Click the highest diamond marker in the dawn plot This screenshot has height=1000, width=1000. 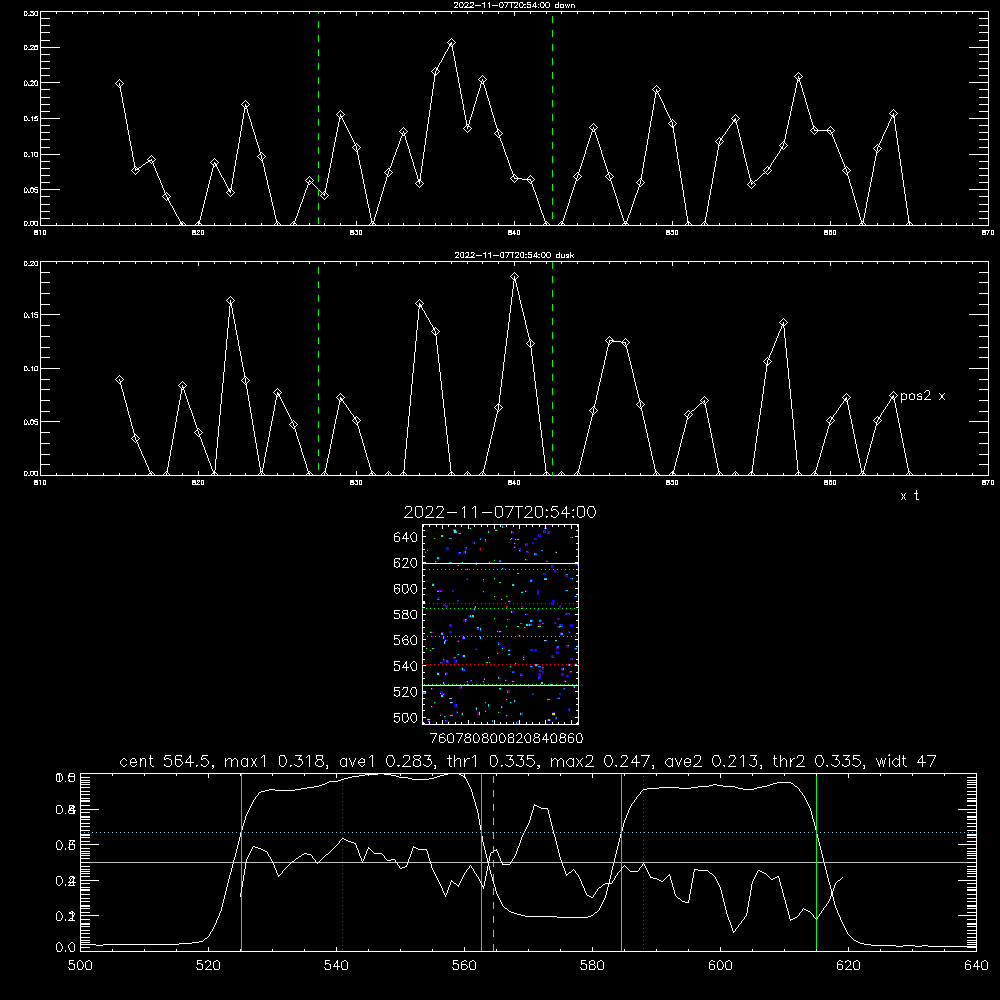[452, 43]
